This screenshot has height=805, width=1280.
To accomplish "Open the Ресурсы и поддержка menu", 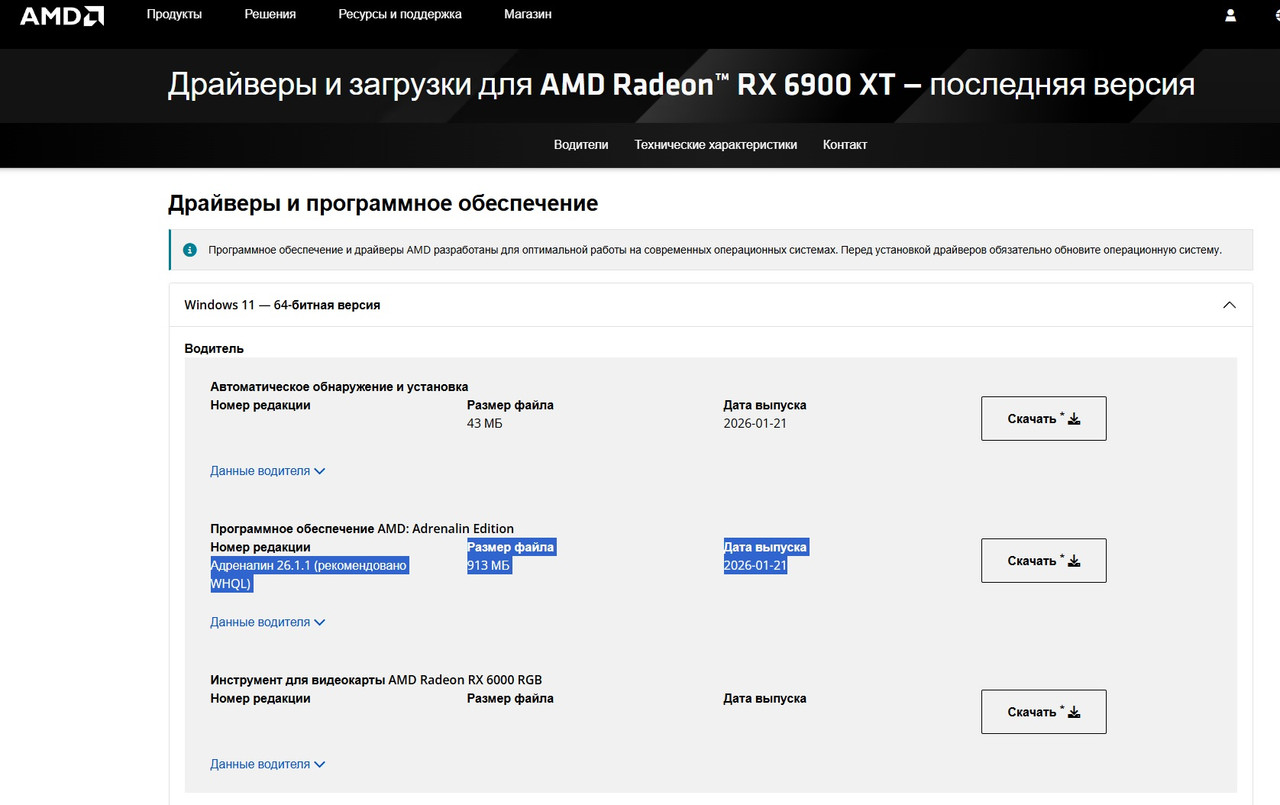I will 400,14.
